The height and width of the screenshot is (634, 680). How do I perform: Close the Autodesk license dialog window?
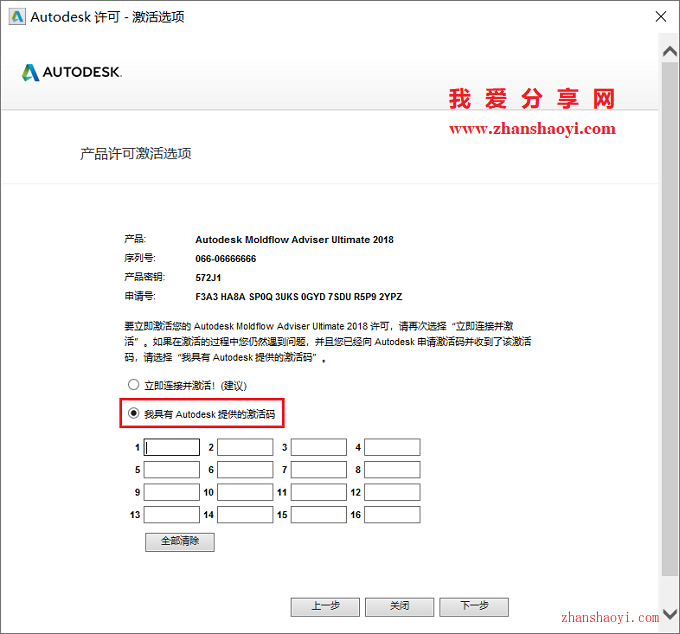661,16
